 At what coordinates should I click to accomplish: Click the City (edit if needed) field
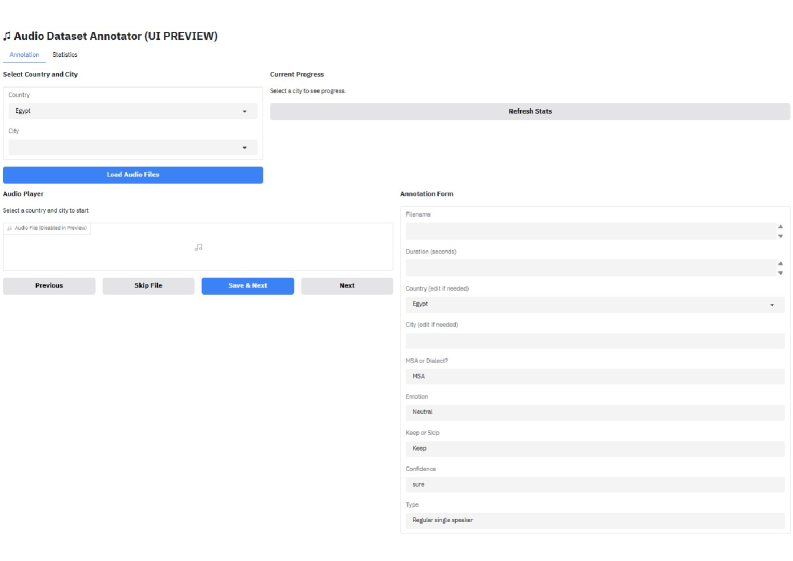coord(594,341)
